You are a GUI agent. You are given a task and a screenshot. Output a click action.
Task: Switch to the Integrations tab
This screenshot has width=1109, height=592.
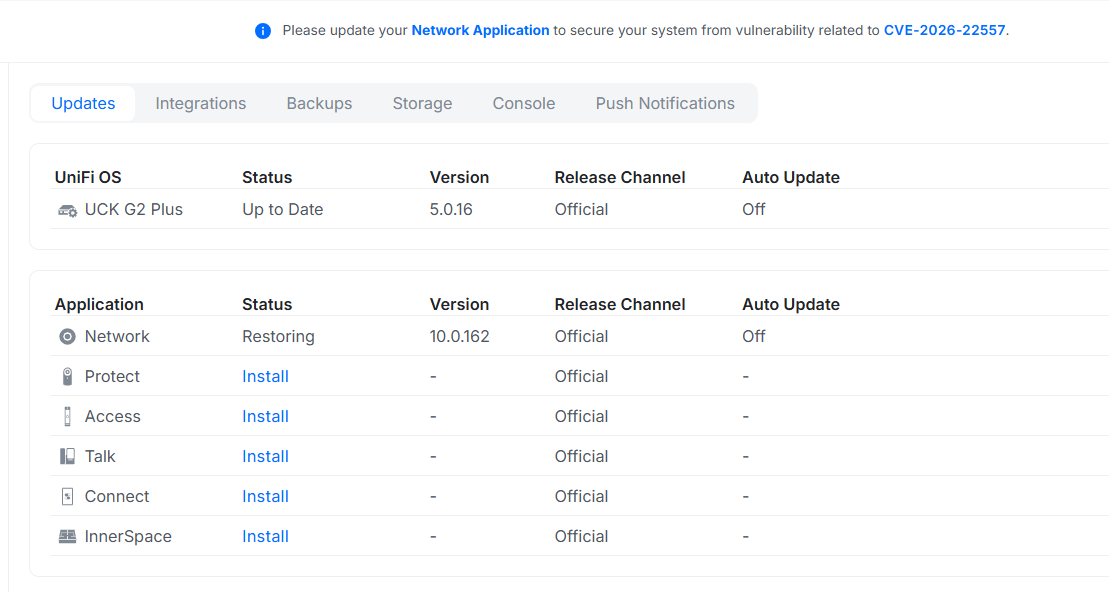(x=200, y=104)
